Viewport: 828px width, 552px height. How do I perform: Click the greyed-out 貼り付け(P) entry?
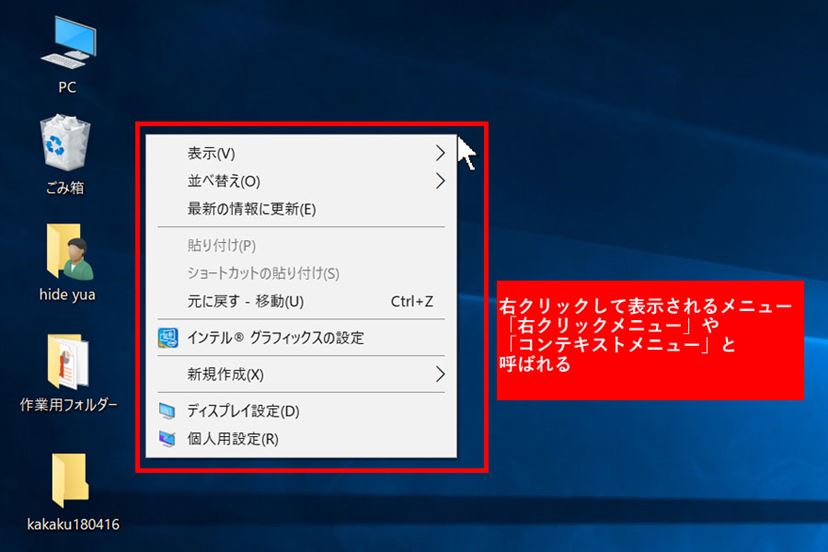(x=222, y=245)
